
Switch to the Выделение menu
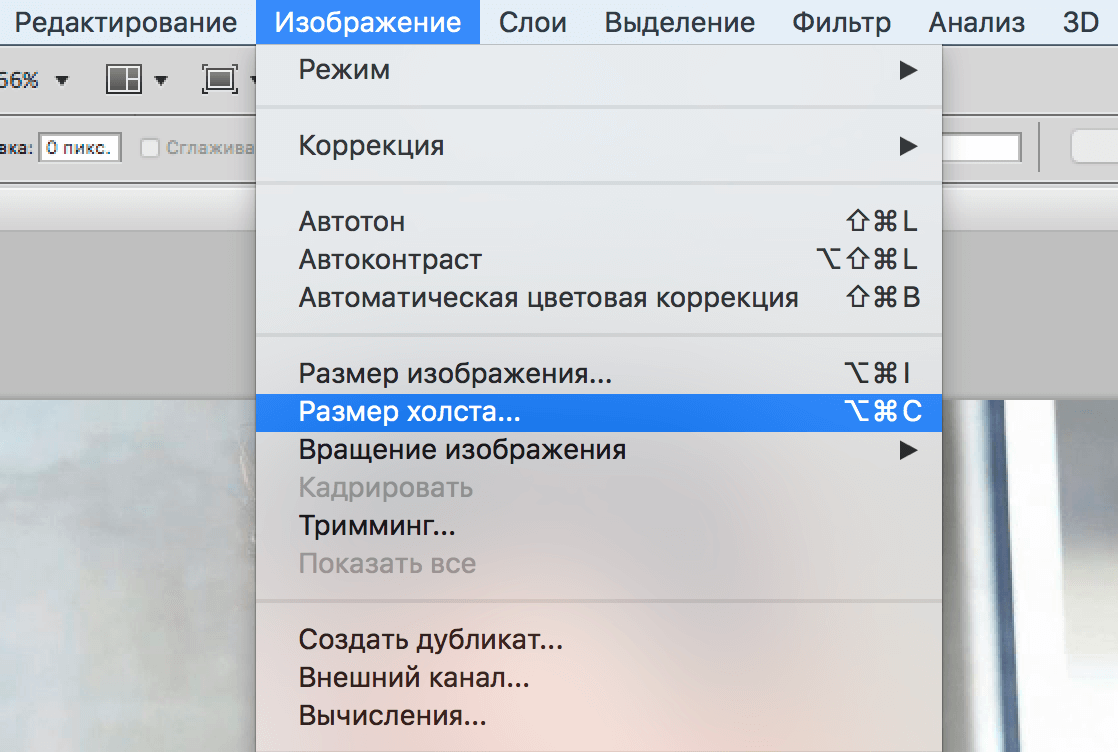[x=679, y=22]
